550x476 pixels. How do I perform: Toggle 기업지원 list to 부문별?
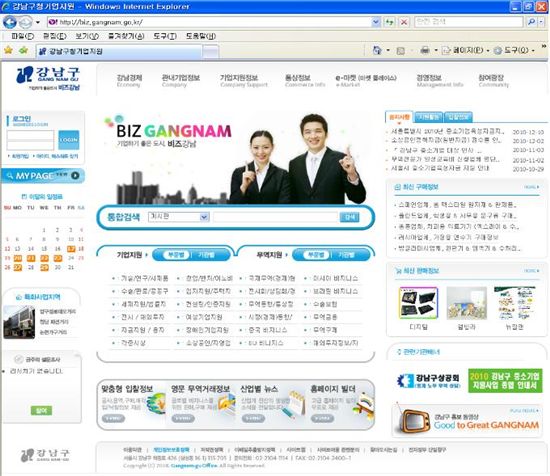tap(176, 255)
